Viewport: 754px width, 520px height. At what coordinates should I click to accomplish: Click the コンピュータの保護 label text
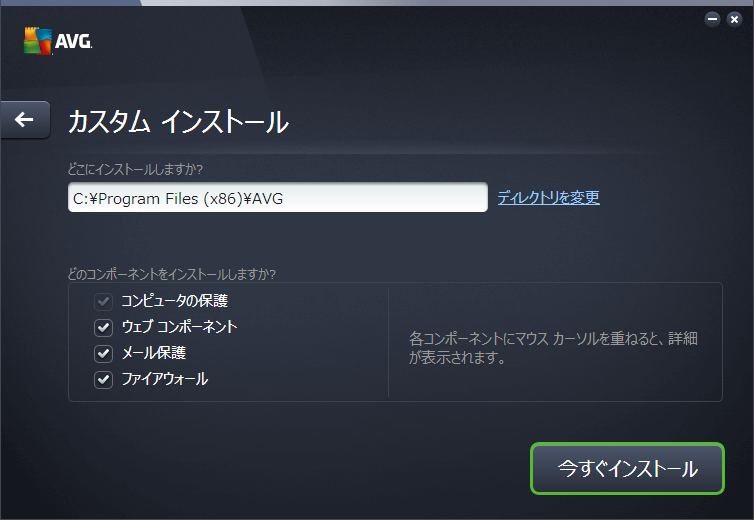tap(175, 301)
